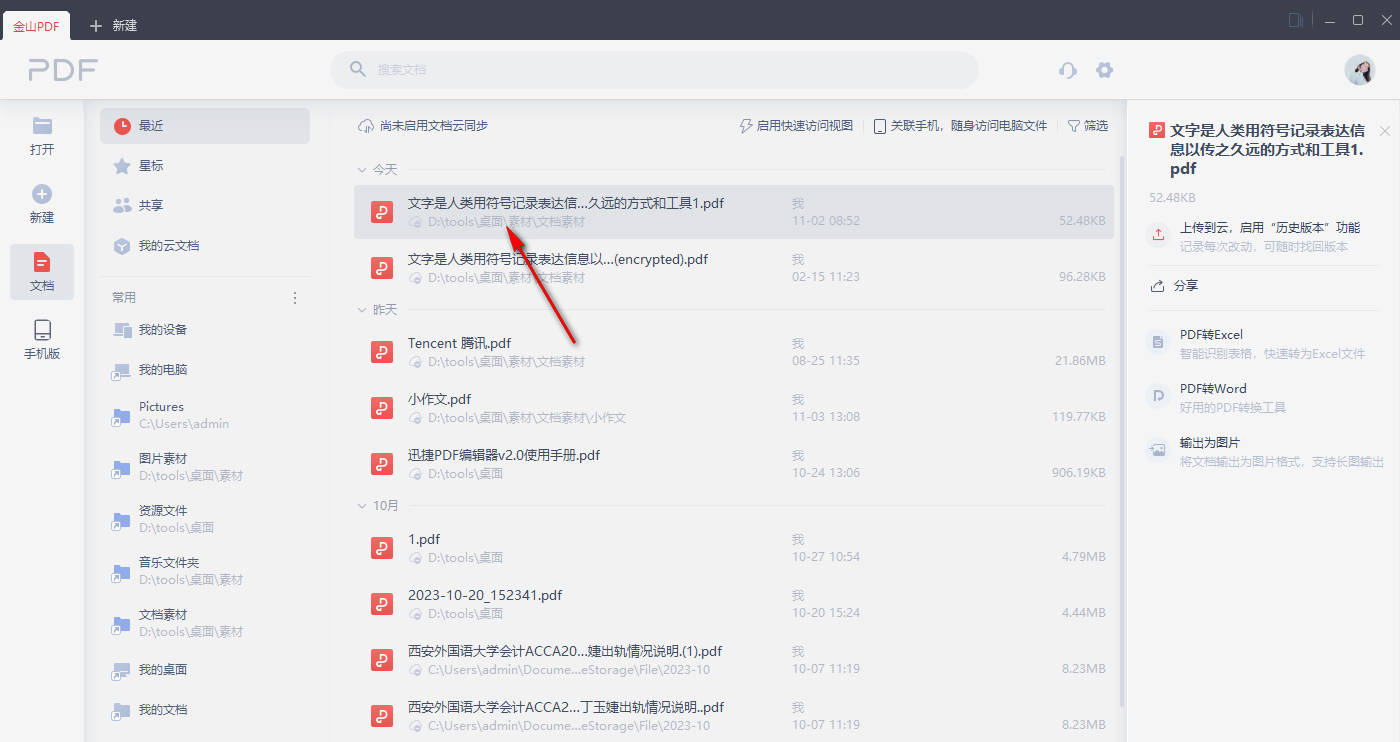Click the PDF icon of 迅捷PDF编辑器v2.0使用手册.pdf
The width and height of the screenshot is (1400, 742).
click(381, 464)
